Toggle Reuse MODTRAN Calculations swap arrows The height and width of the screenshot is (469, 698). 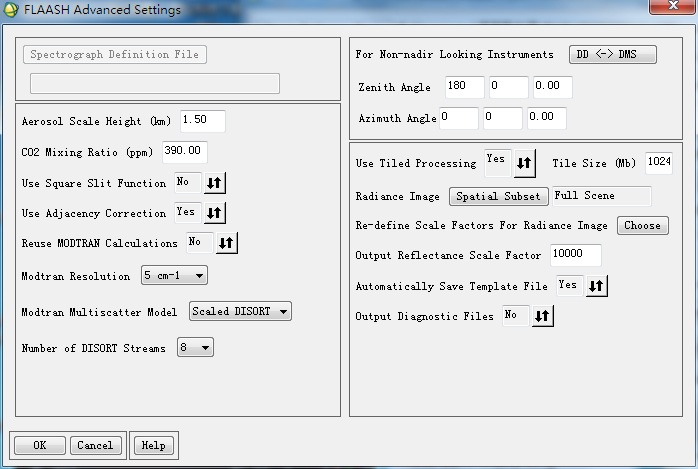pyautogui.click(x=226, y=243)
